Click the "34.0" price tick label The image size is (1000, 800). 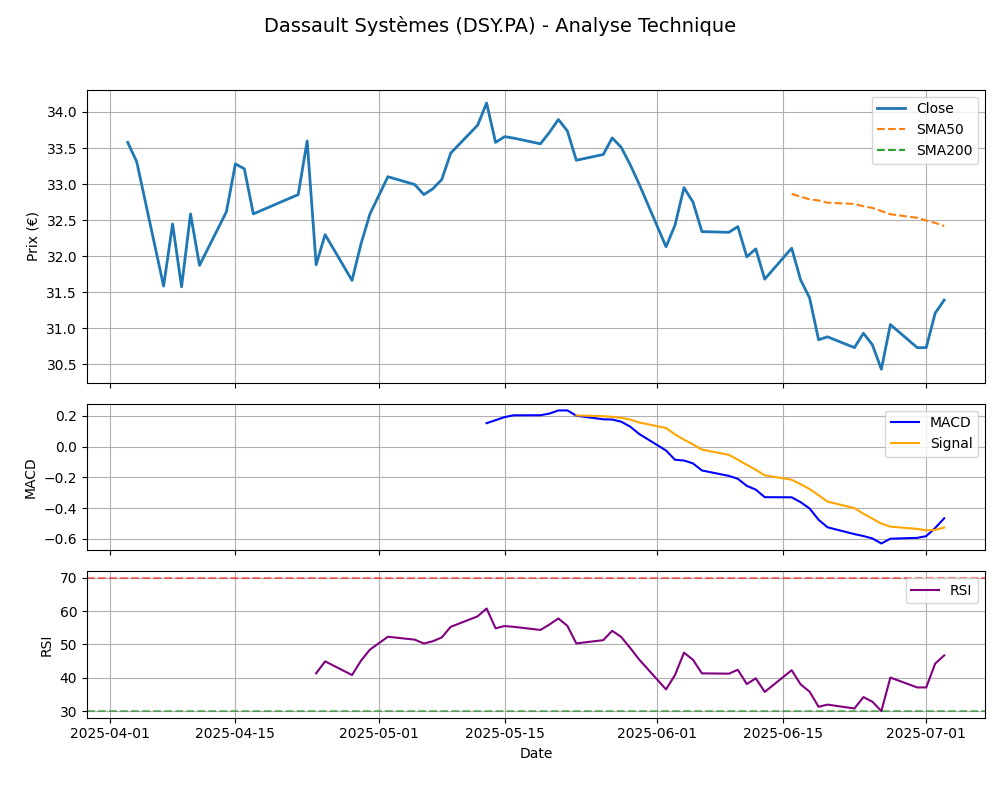61,113
